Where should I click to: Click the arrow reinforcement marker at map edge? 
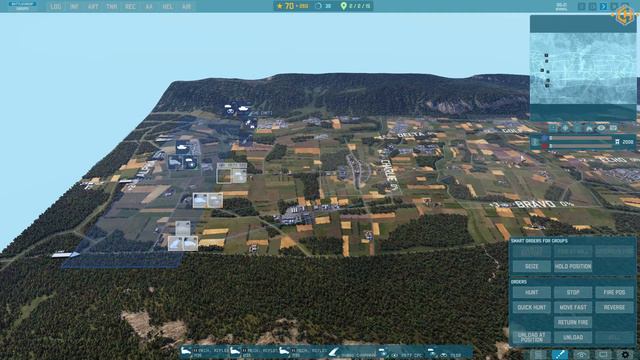click(65, 255)
